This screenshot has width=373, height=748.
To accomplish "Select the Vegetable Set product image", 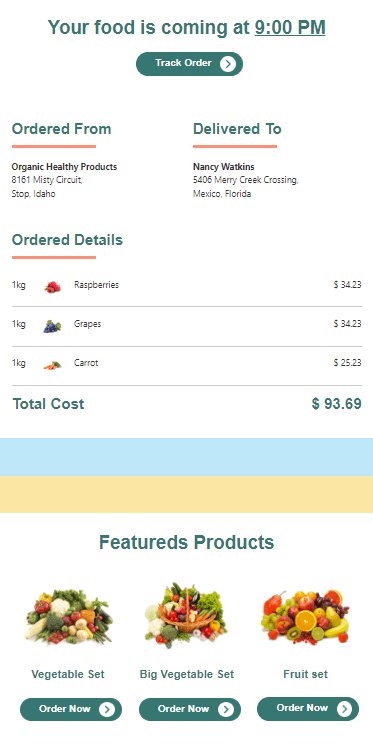I will [x=68, y=616].
